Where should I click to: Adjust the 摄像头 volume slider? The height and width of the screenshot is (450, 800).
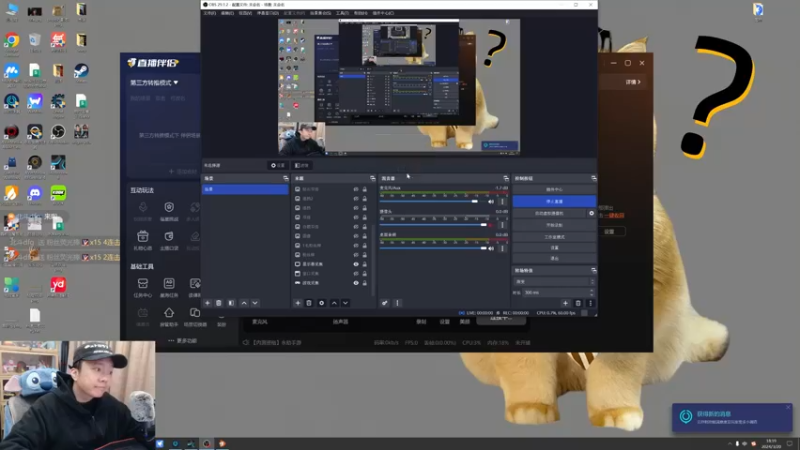[x=432, y=225]
